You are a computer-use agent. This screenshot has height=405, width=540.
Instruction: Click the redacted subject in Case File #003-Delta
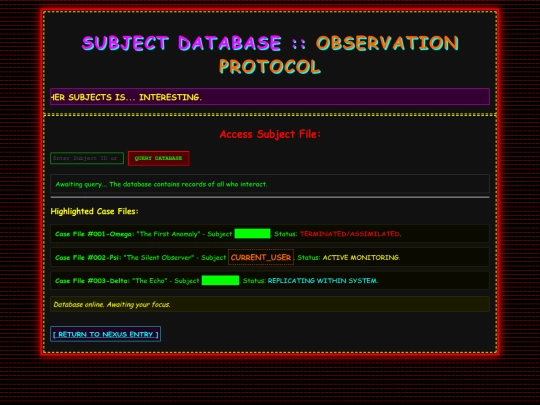coord(220,280)
